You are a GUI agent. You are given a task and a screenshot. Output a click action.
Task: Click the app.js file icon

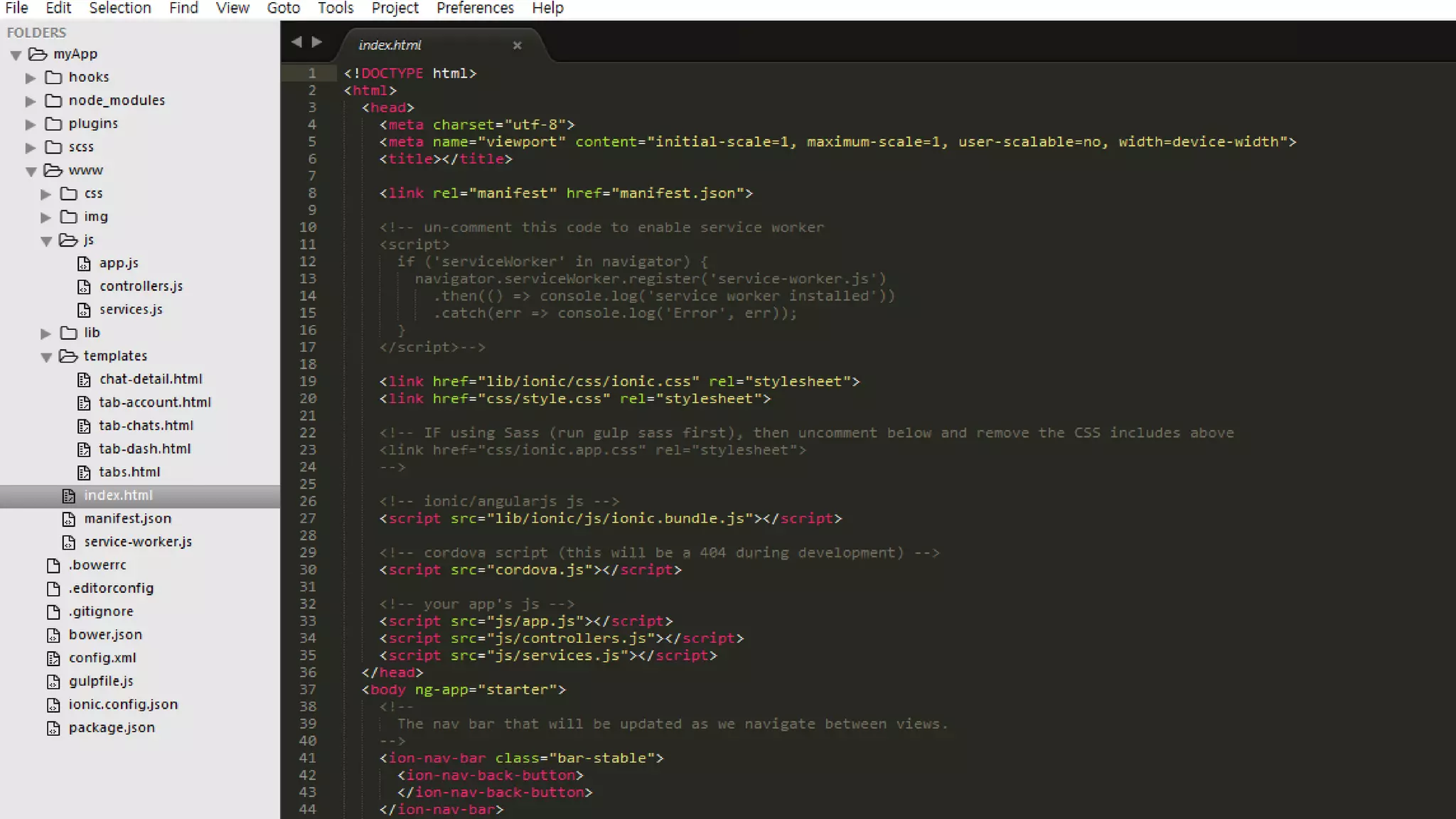(x=84, y=264)
